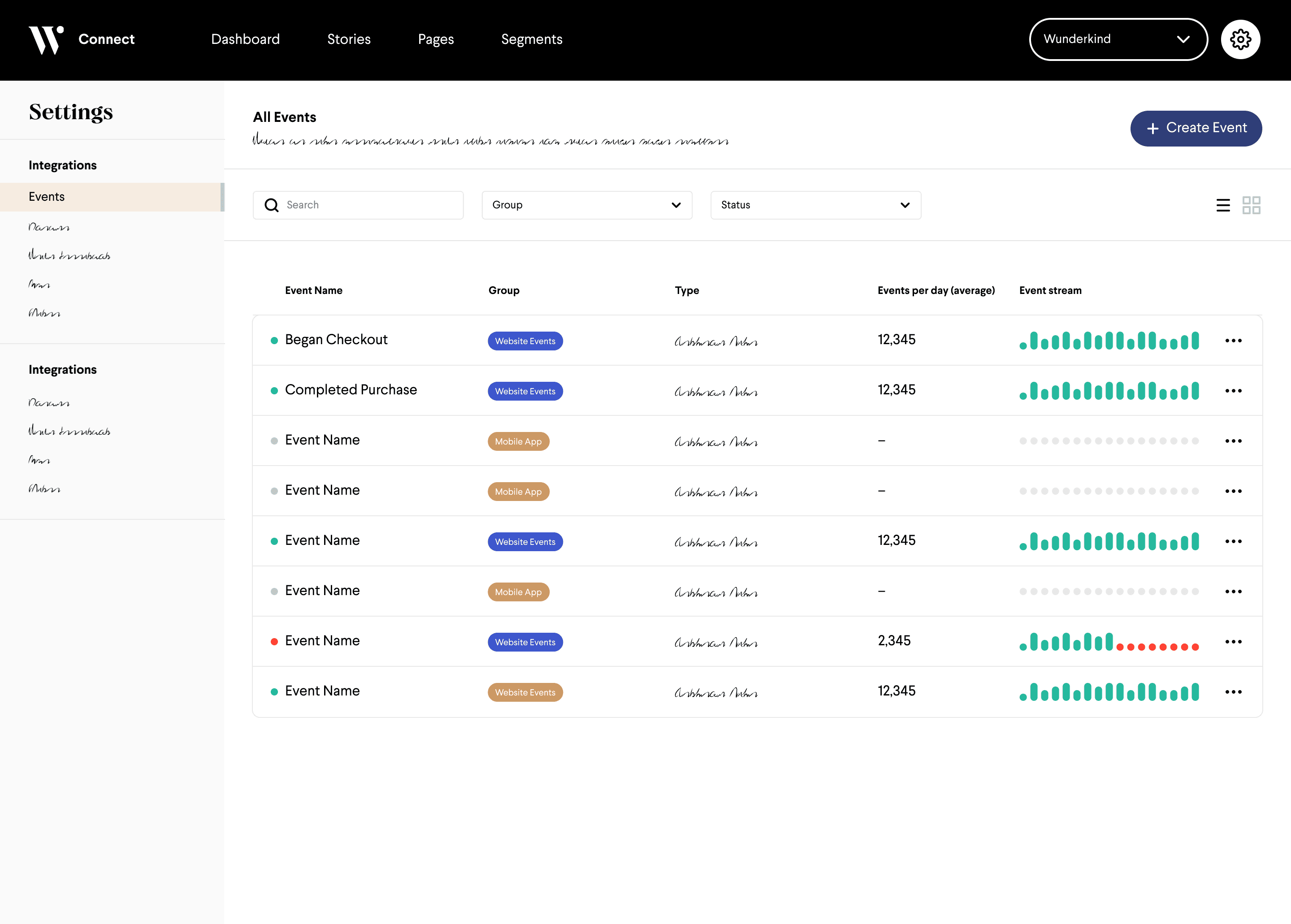
Task: Click status dot of Began Checkout row
Action: tap(274, 340)
